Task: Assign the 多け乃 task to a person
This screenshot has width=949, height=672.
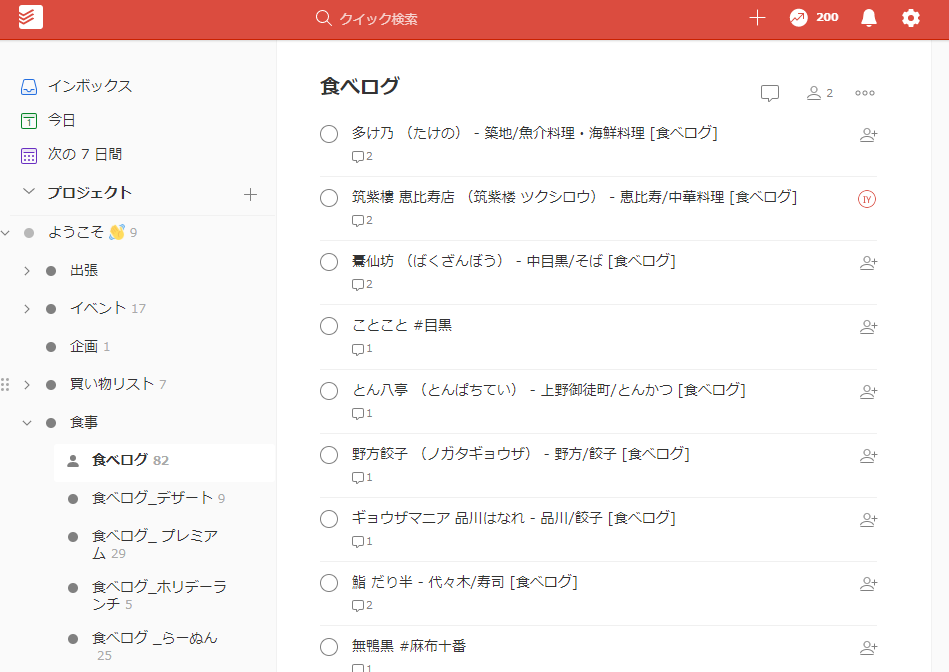Action: point(868,134)
